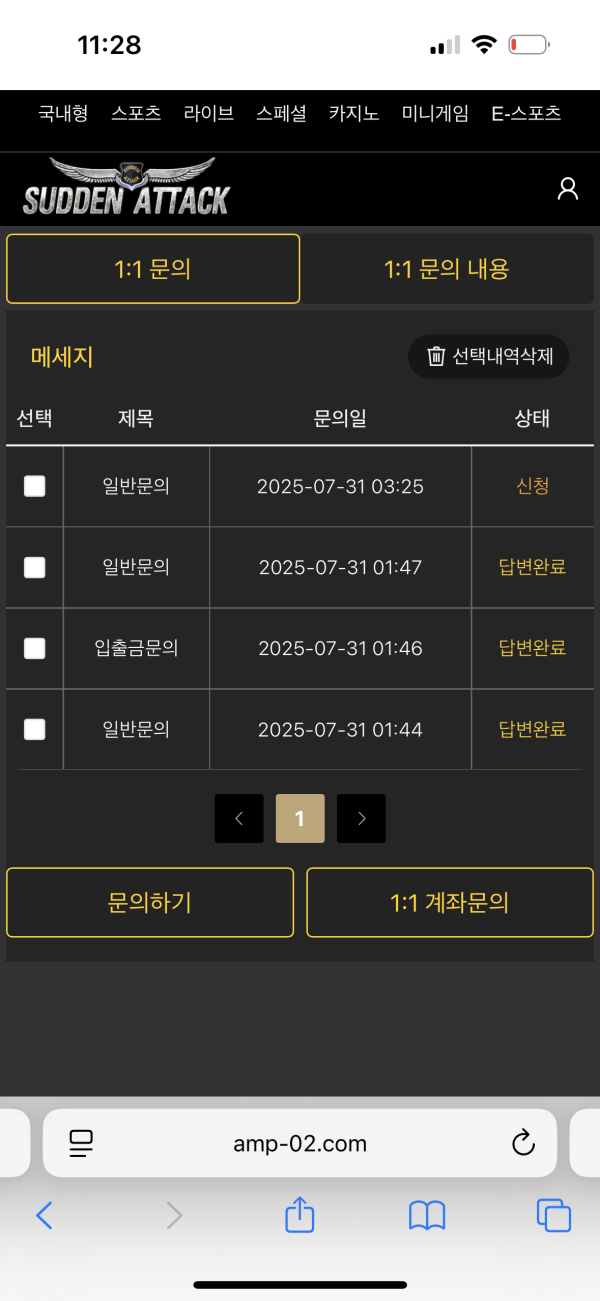Viewport: 600px width, 1301px height.
Task: Select page number 1 in pagination
Action: click(x=300, y=818)
